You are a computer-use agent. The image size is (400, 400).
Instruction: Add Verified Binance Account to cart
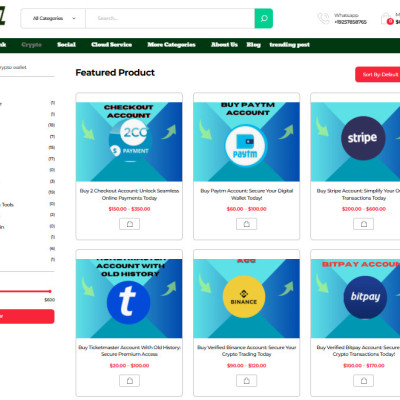(247, 381)
